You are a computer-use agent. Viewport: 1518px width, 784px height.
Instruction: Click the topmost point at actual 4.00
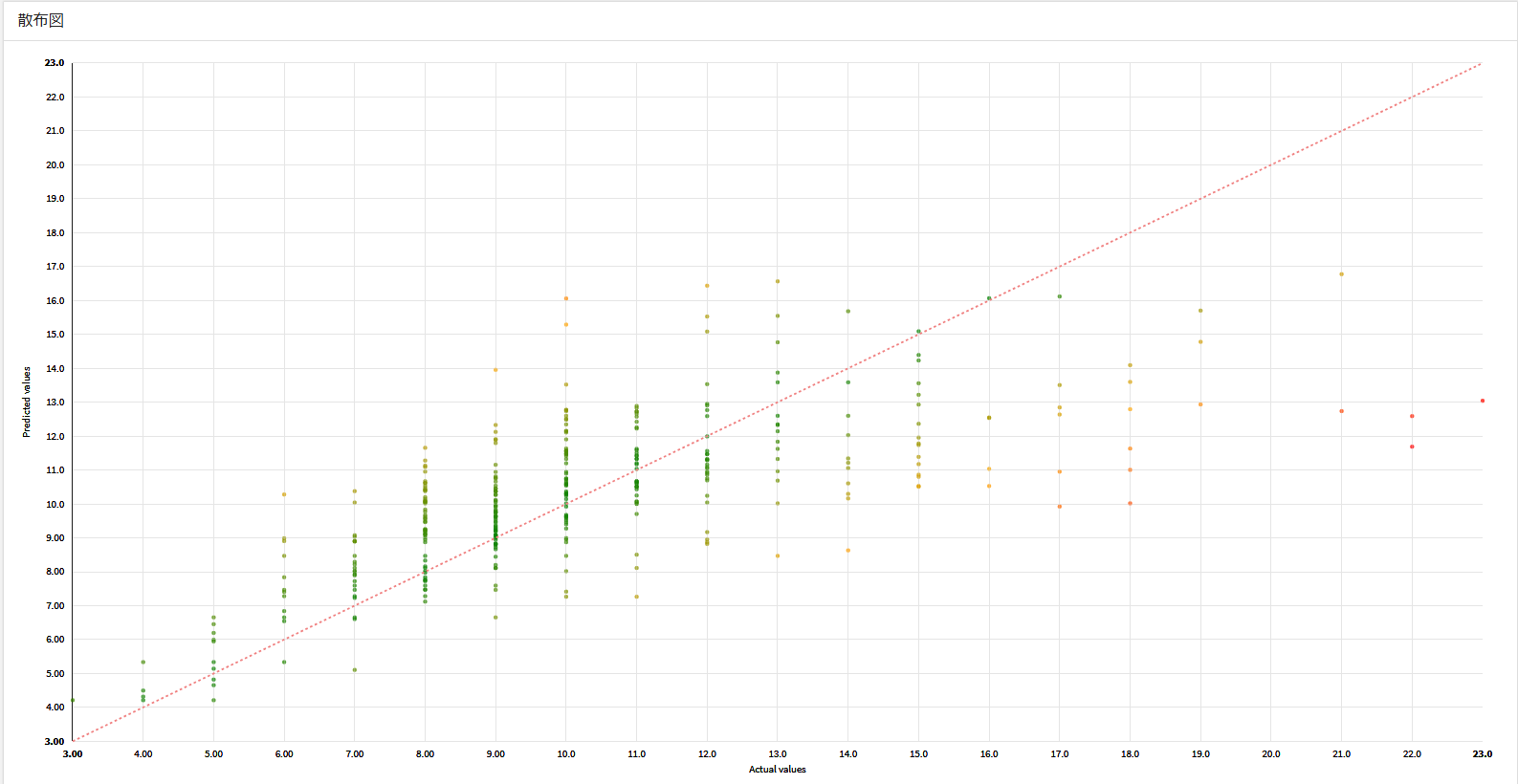143,662
